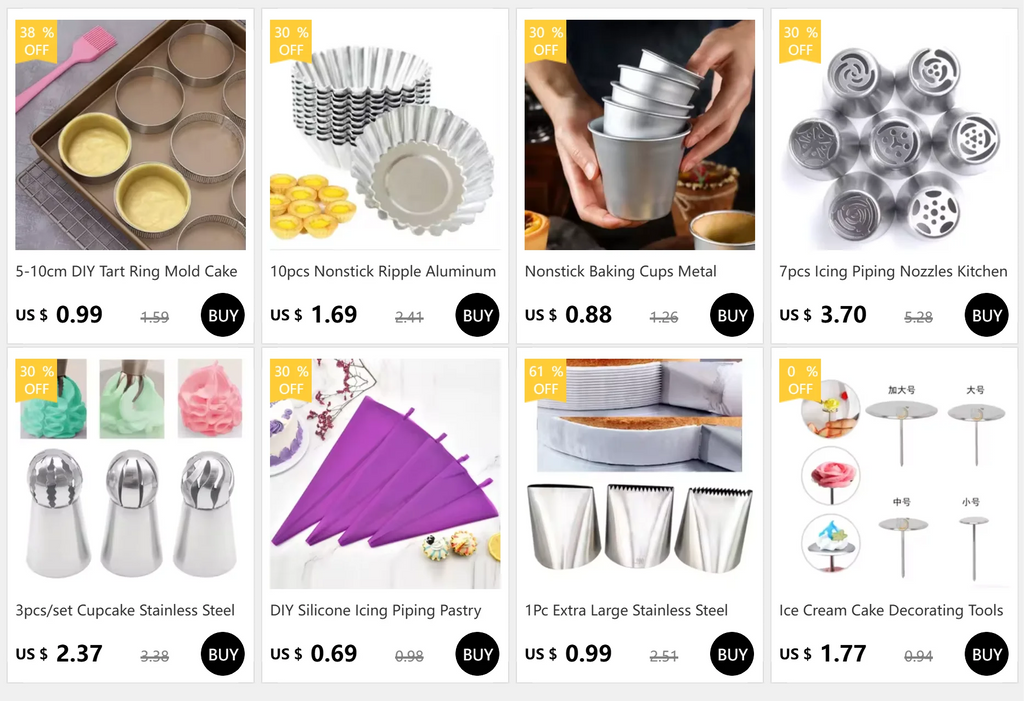
Task: Click BUY for 3pcs/set Cupcake Stainless Steel
Action: [223, 654]
